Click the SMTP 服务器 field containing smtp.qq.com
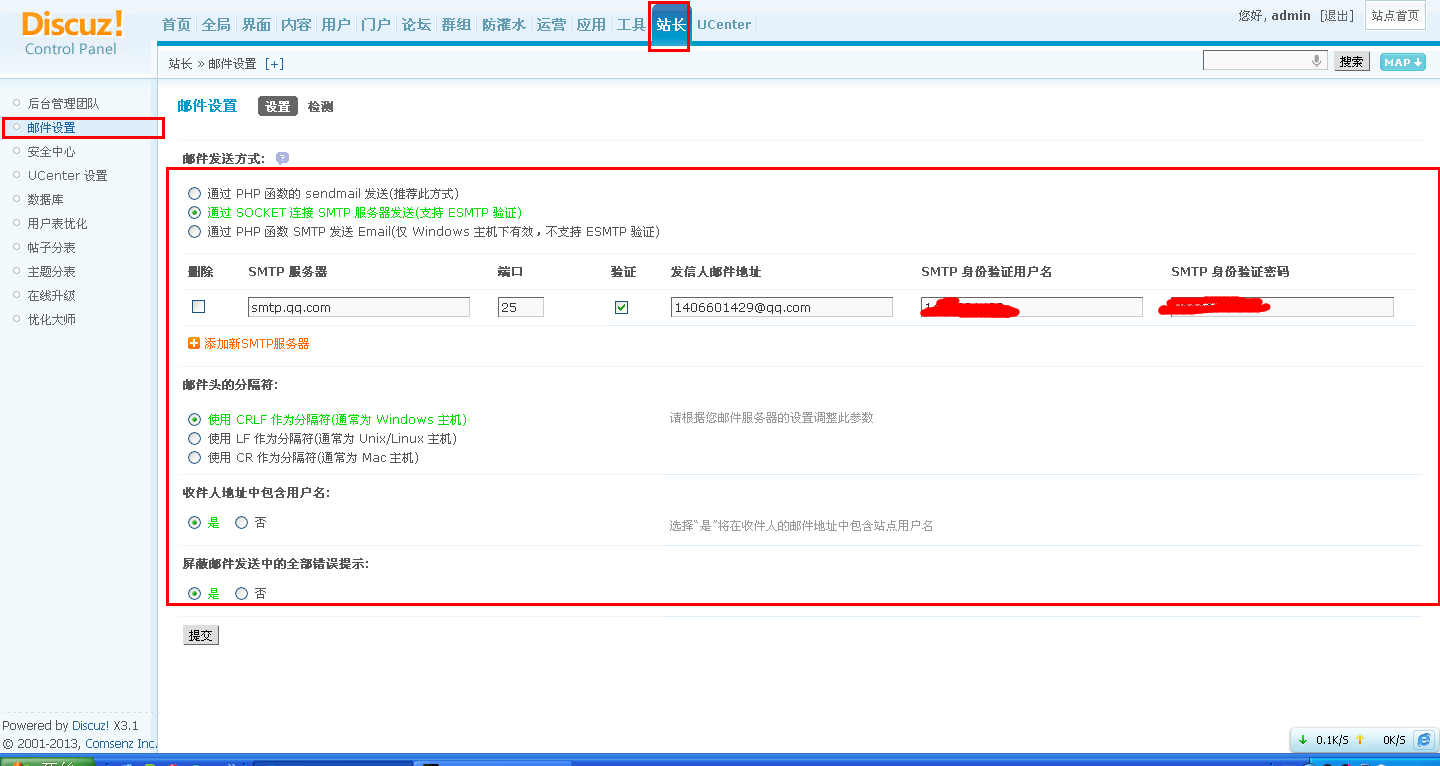Viewport: 1440px width, 766px height. pos(359,307)
